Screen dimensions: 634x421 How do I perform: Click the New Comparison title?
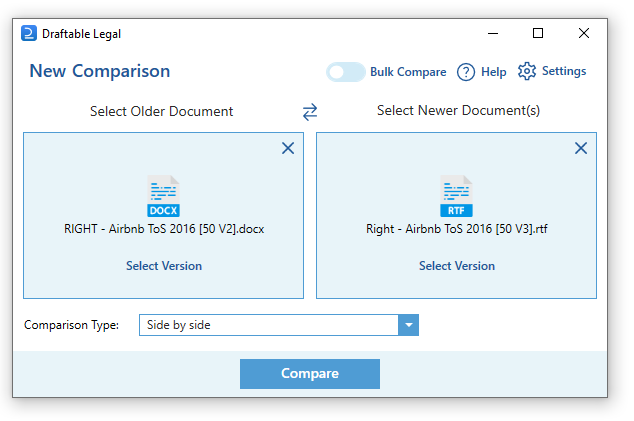(x=99, y=71)
